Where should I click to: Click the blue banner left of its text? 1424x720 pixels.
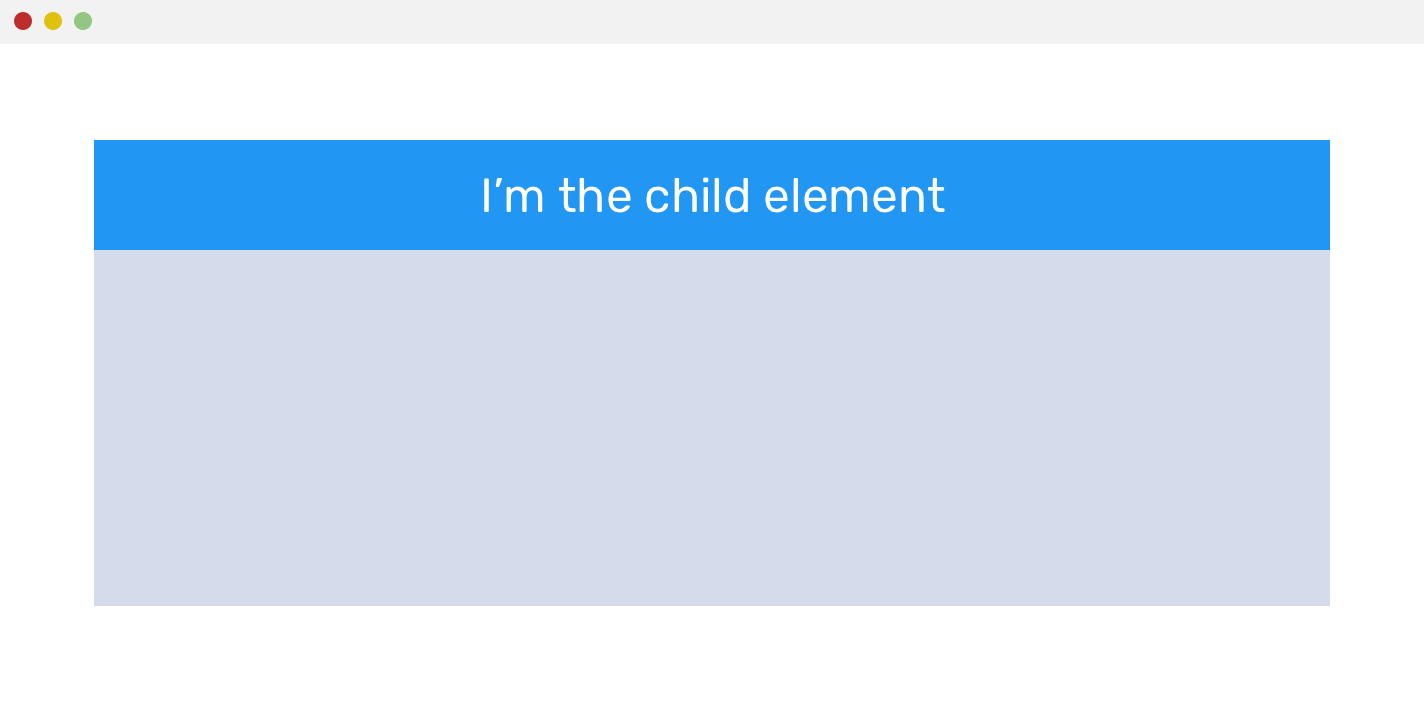coord(280,195)
